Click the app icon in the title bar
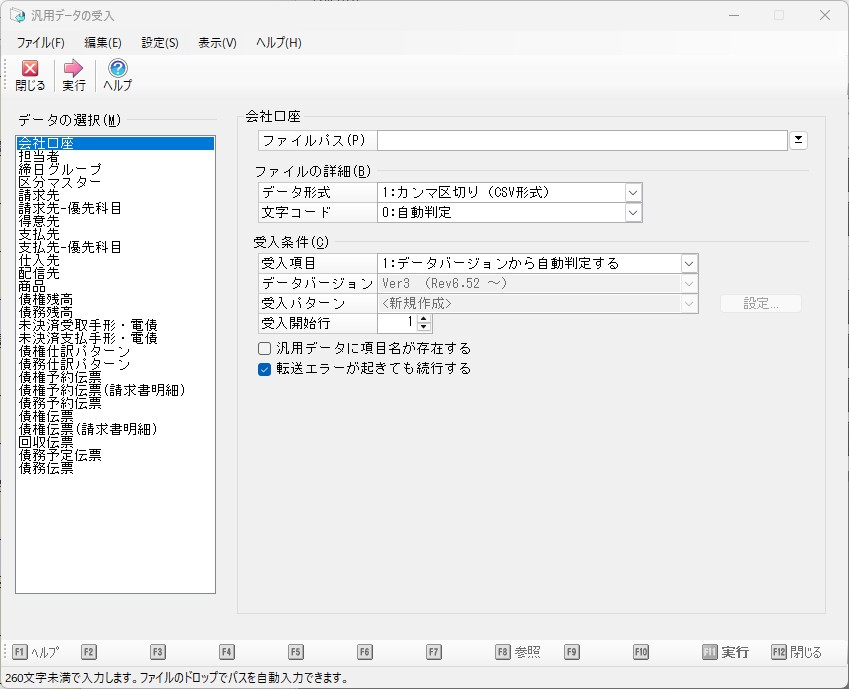The height and width of the screenshot is (689, 849). pos(17,15)
